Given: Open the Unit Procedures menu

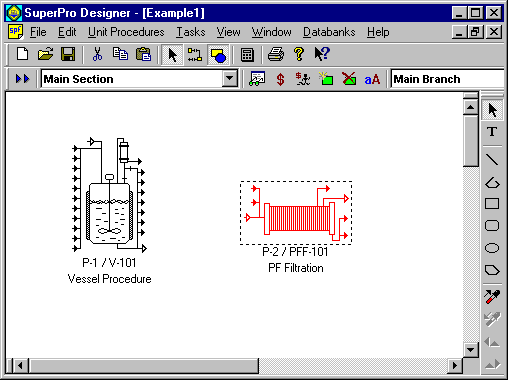Looking at the screenshot, I should [126, 32].
